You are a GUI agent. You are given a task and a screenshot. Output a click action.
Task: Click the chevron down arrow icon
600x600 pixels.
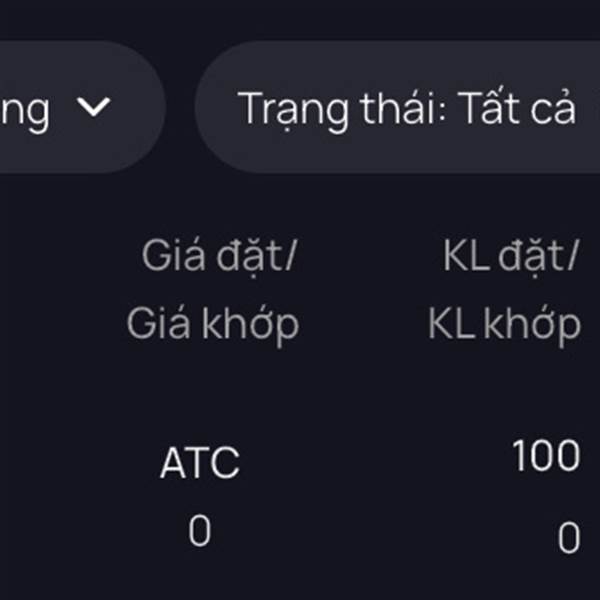click(x=95, y=108)
